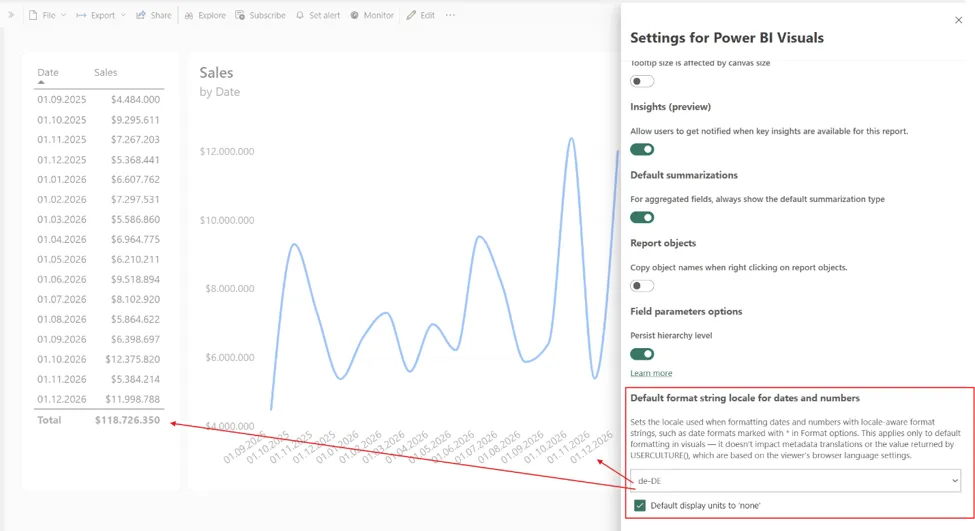Expand the navigation pane double-chevron icon
This screenshot has height=531, width=975.
click(11, 15)
